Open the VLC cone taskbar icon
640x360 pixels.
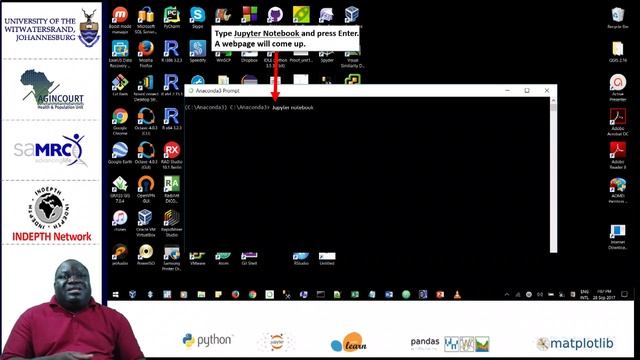tap(457, 294)
